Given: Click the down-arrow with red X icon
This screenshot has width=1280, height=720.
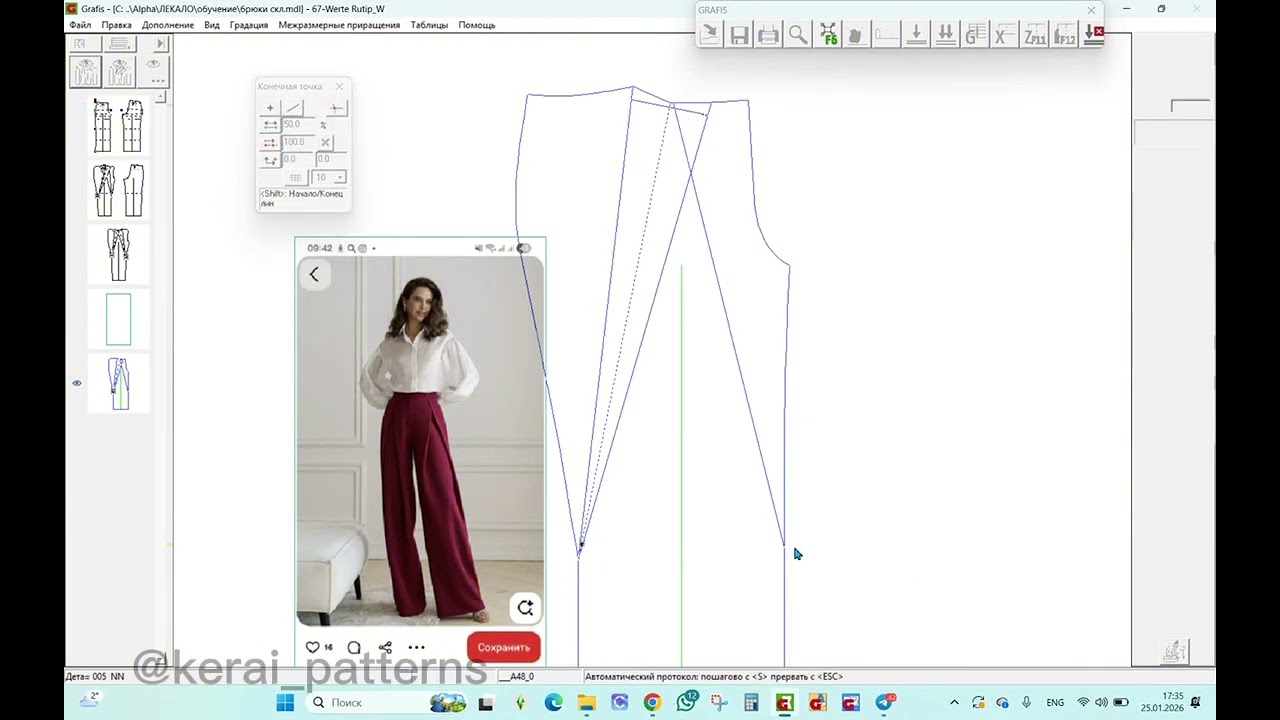Looking at the screenshot, I should [1093, 35].
